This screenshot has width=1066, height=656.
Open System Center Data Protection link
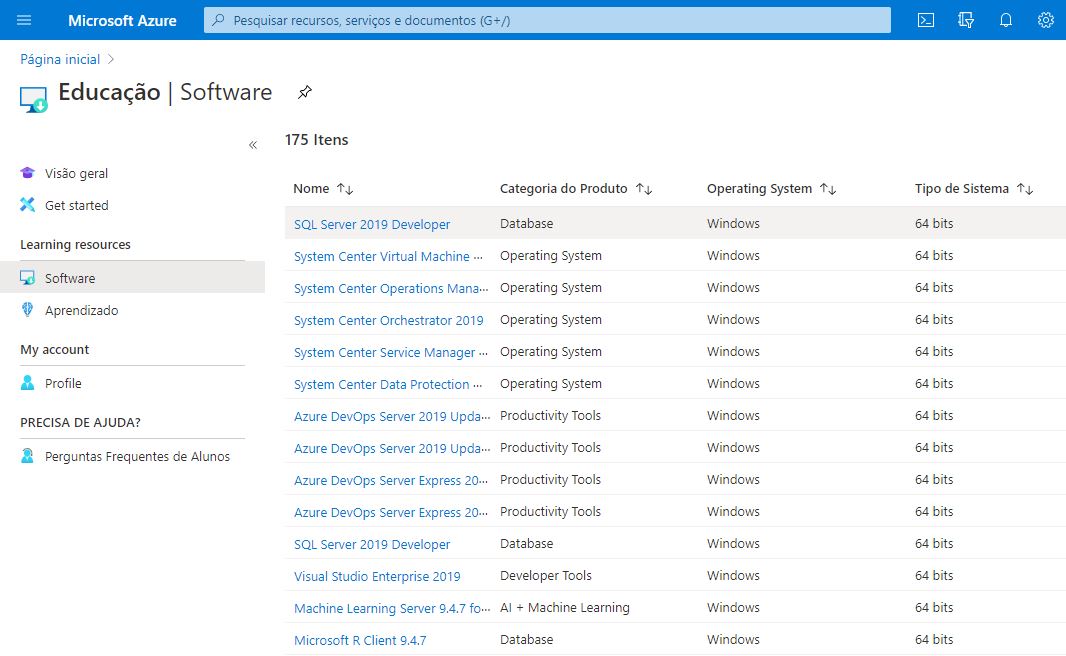tap(388, 384)
